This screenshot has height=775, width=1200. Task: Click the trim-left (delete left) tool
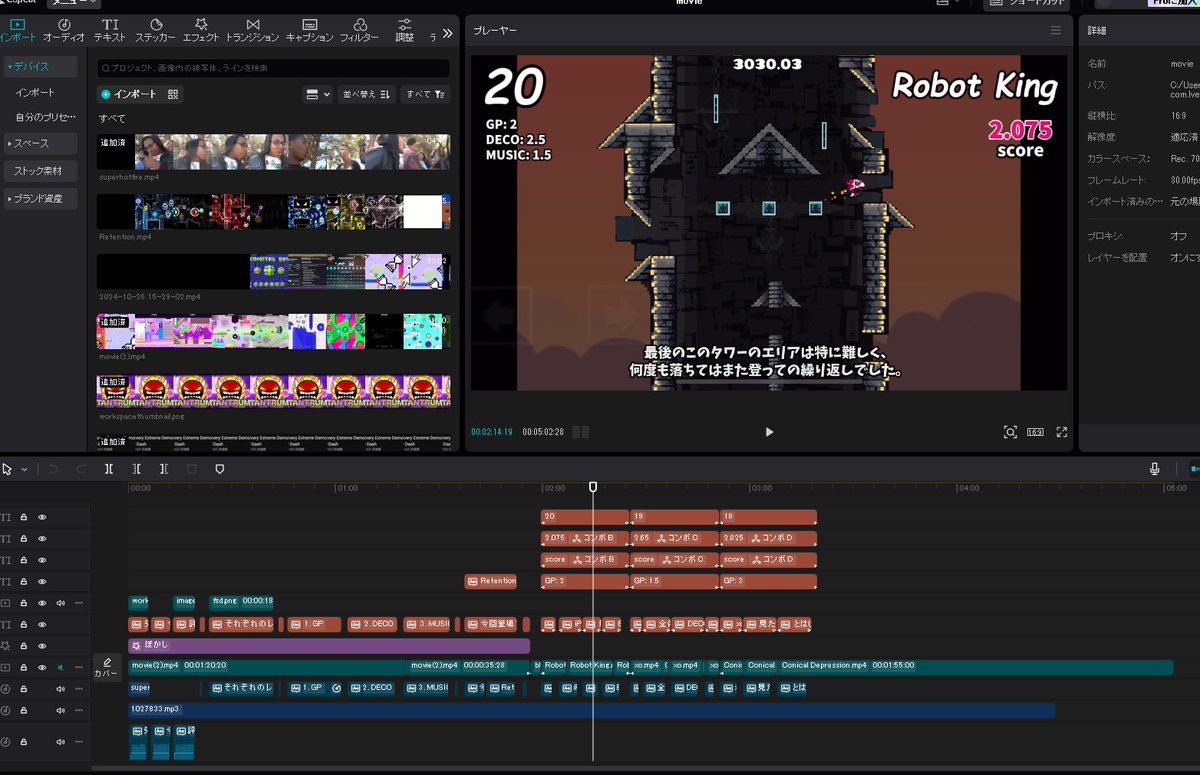coord(137,469)
